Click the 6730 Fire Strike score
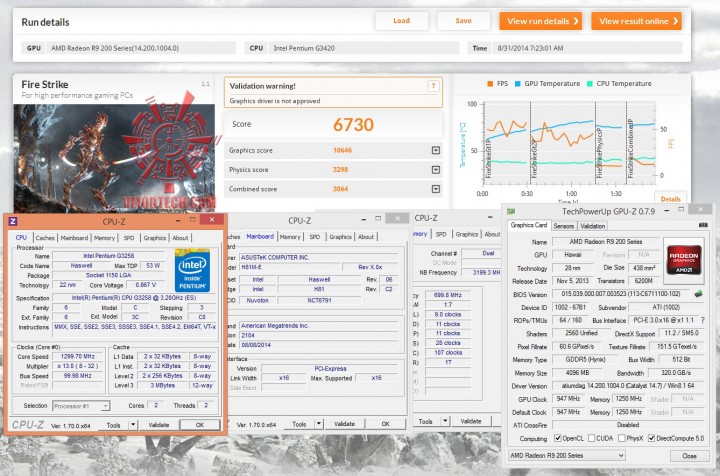720x476 pixels. coord(353,124)
